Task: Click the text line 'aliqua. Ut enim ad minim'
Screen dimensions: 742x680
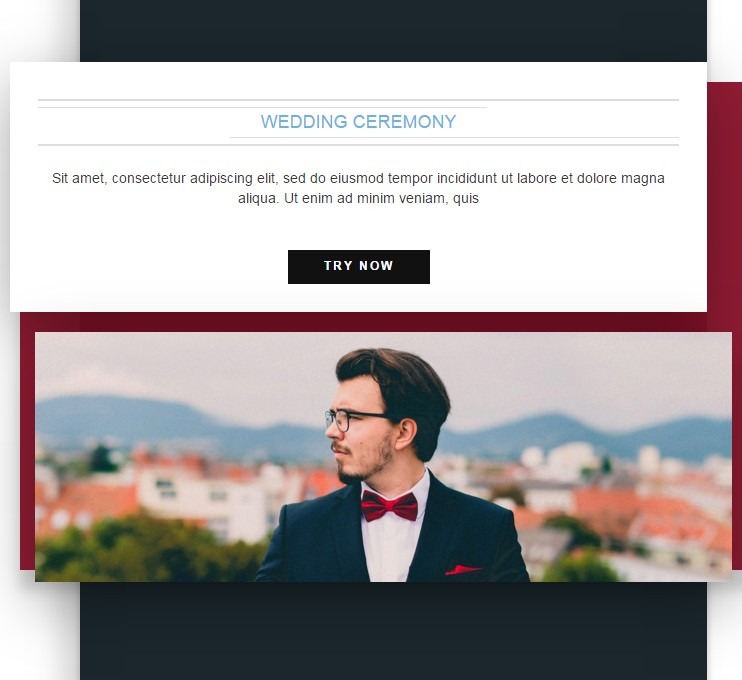Action: coord(358,198)
